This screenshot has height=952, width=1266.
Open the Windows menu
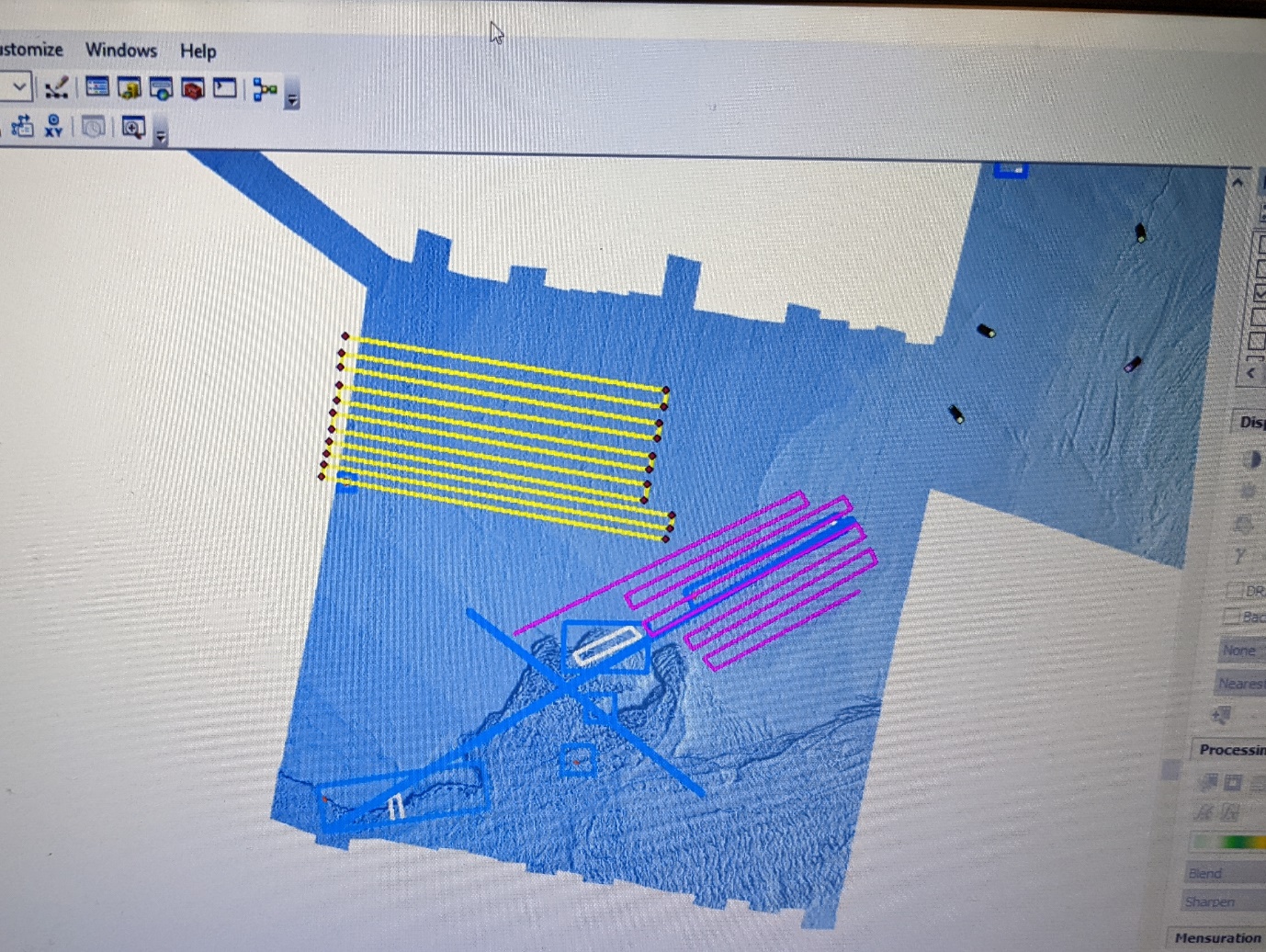point(120,51)
